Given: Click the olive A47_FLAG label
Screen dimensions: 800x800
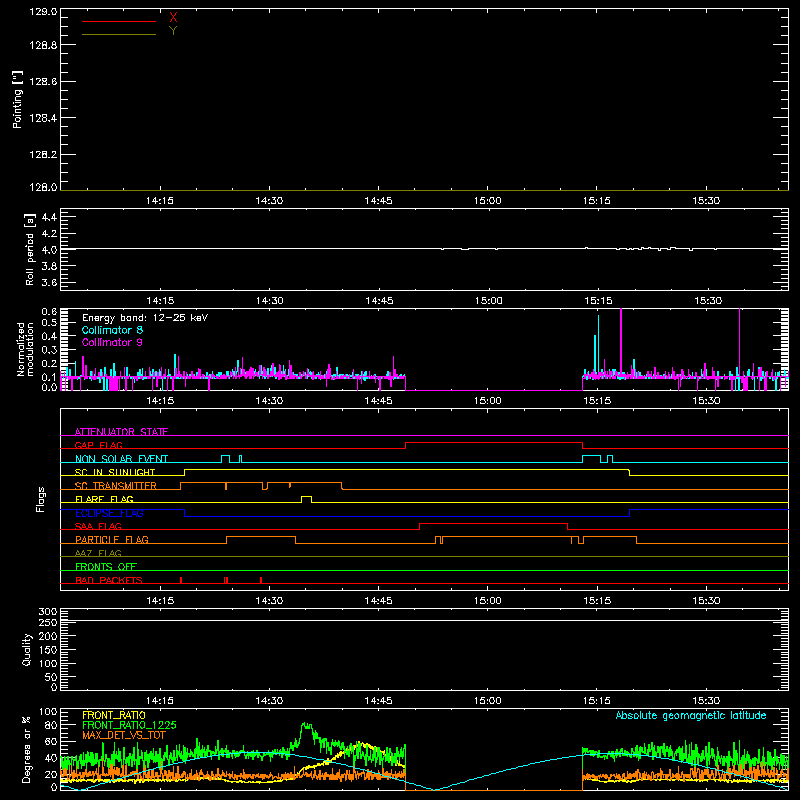Looking at the screenshot, I should (98, 553).
